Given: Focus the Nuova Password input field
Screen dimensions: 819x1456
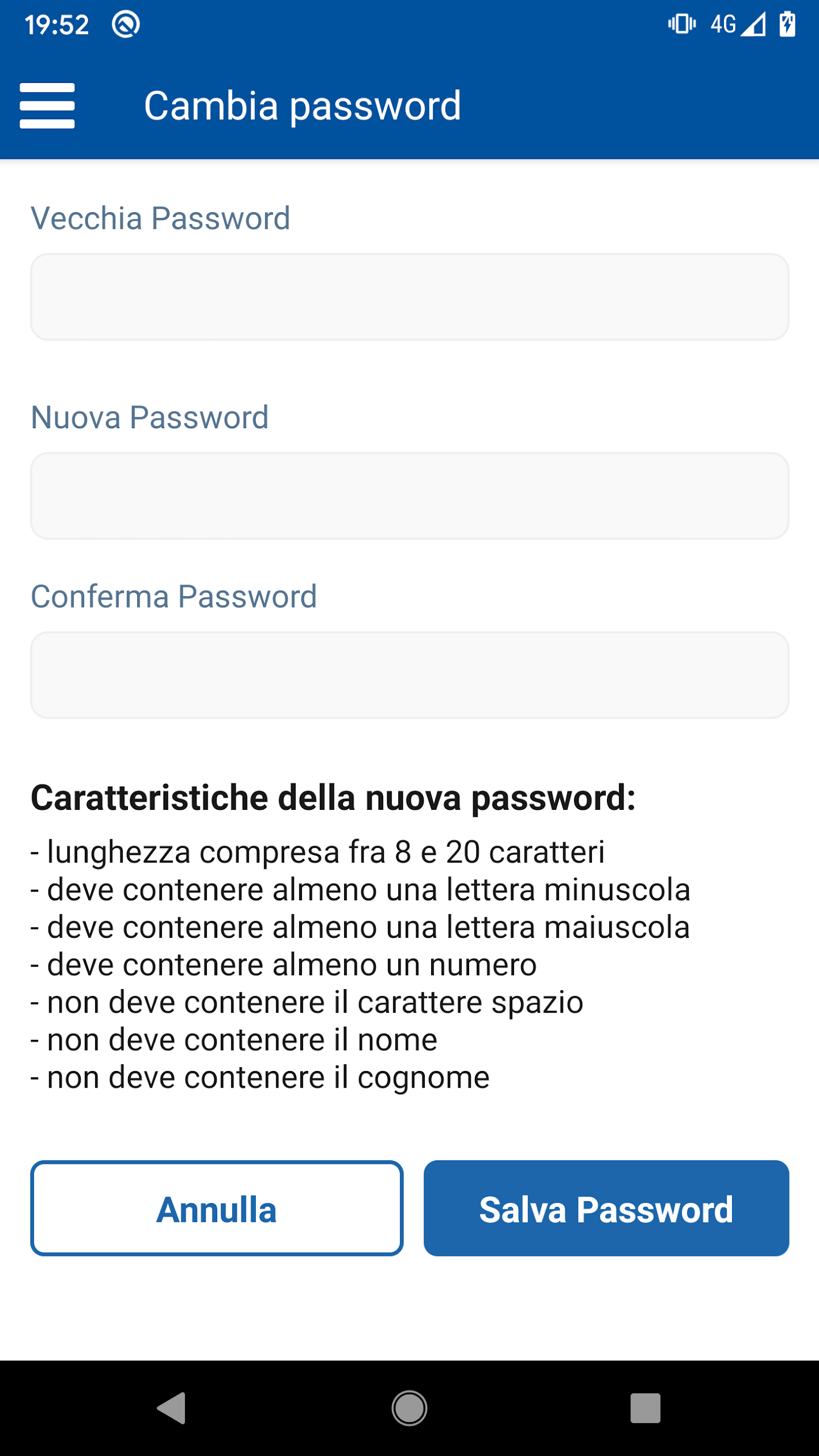Looking at the screenshot, I should coord(409,496).
